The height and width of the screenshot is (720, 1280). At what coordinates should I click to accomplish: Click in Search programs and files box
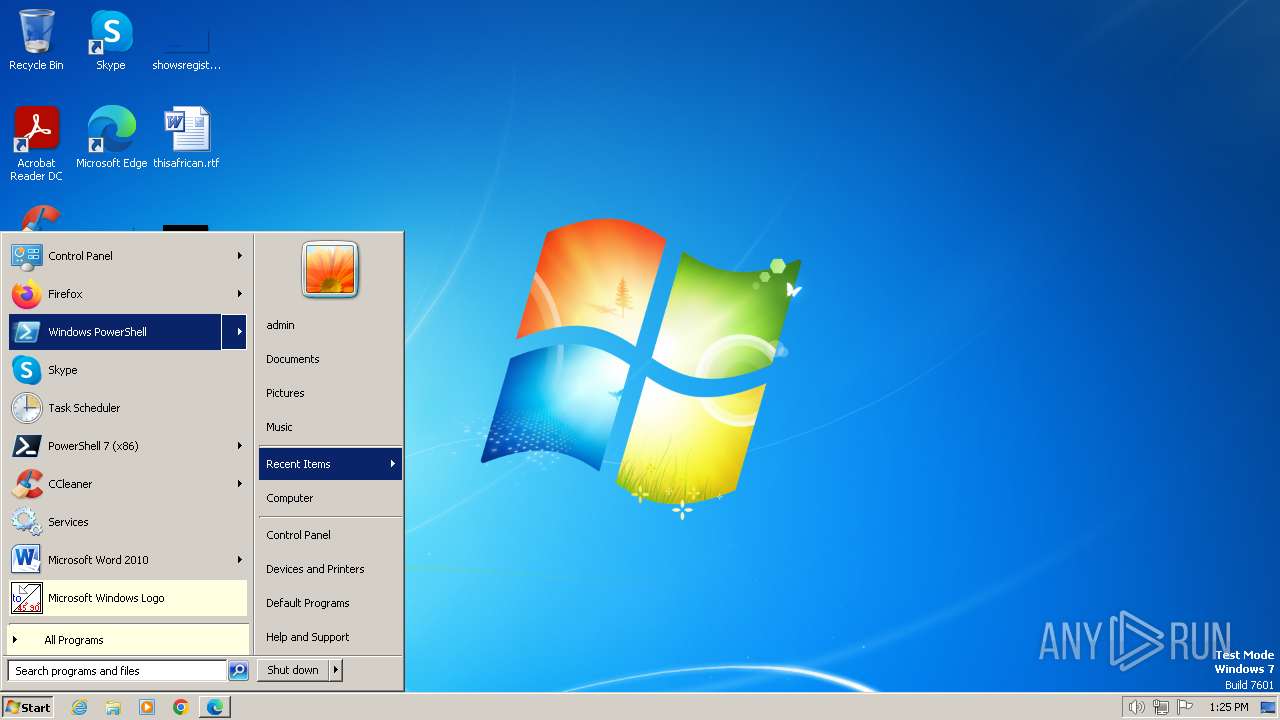pos(117,671)
